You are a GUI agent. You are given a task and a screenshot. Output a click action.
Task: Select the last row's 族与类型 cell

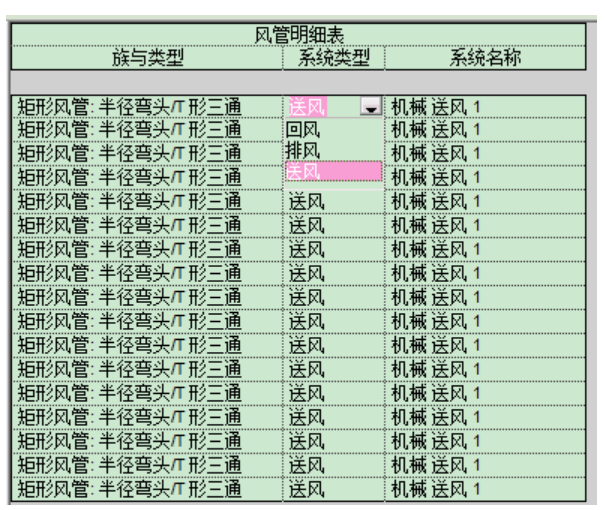146,488
